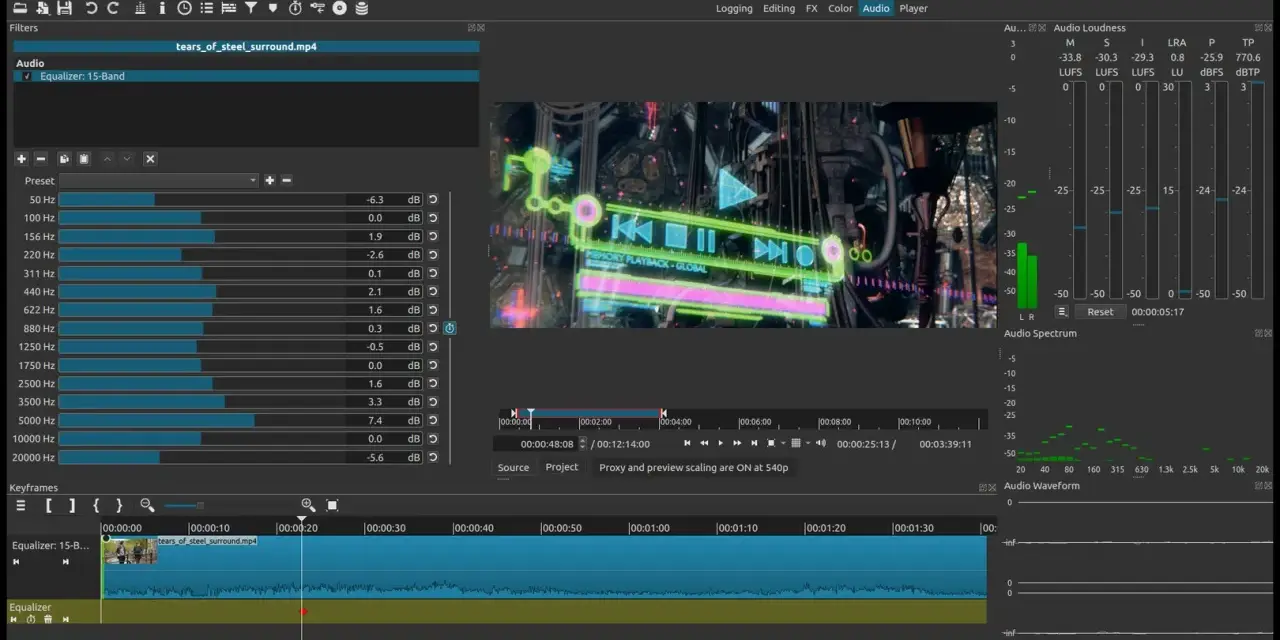Open the History icon in toolbar
This screenshot has height=640, width=1280.
(318, 8)
